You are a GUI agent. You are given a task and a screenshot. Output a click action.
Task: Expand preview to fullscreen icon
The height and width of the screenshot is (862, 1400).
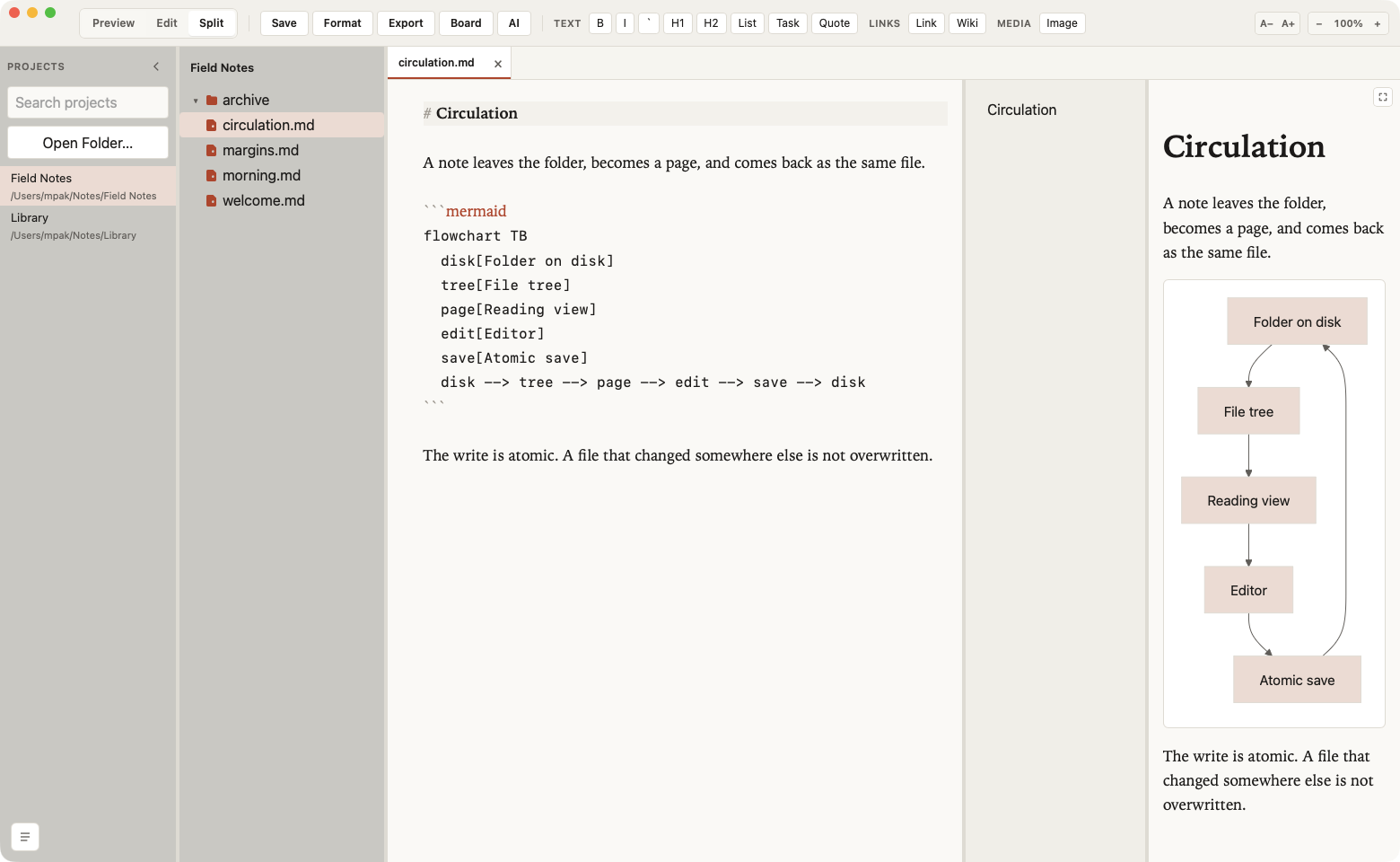pyautogui.click(x=1383, y=97)
